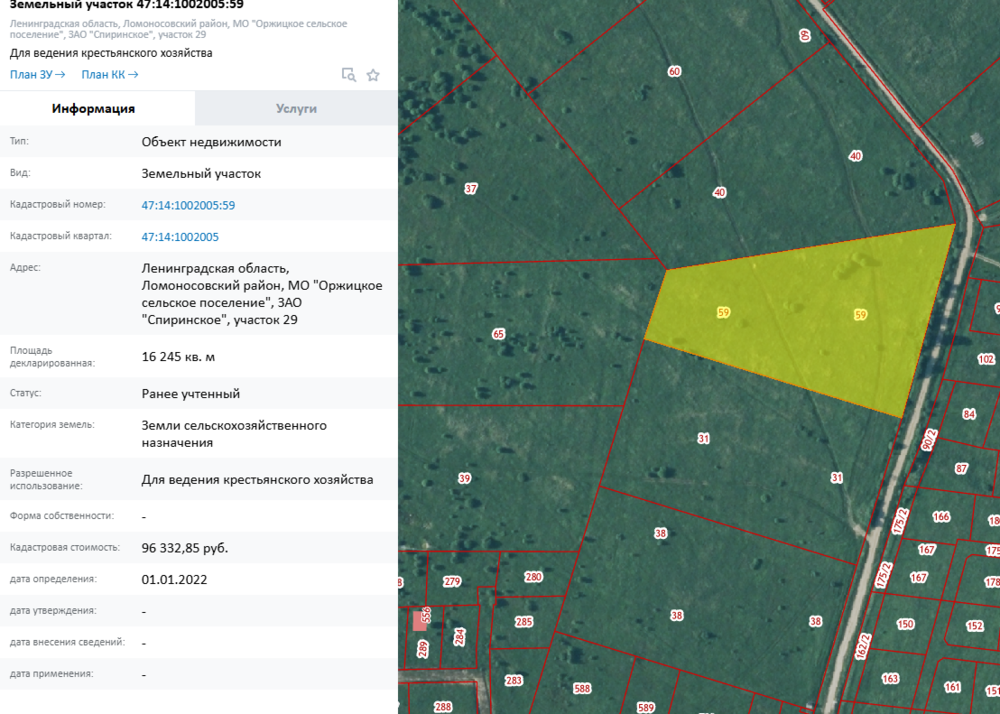Select parcel 65 on the map

499,334
